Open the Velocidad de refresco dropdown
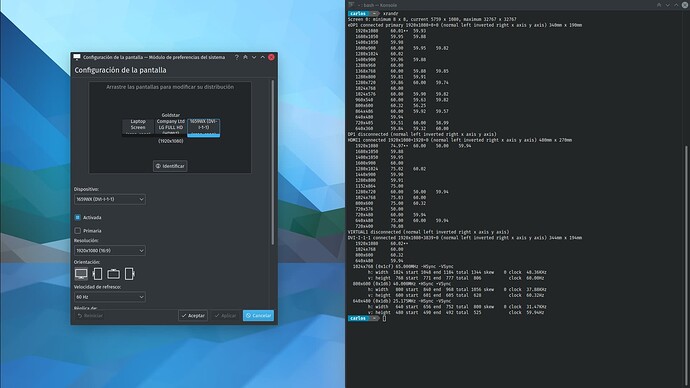The width and height of the screenshot is (690, 388). pyautogui.click(x=110, y=297)
